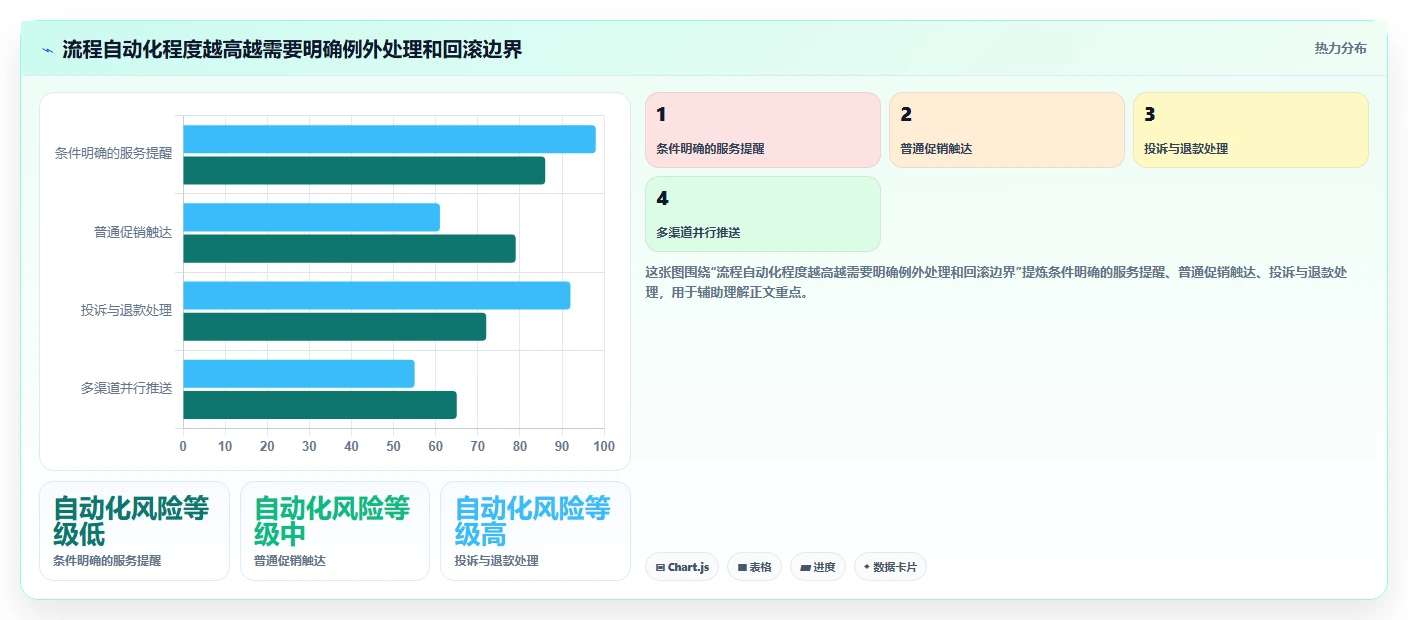Click the 数据卡片 sparkle icon

867,567
